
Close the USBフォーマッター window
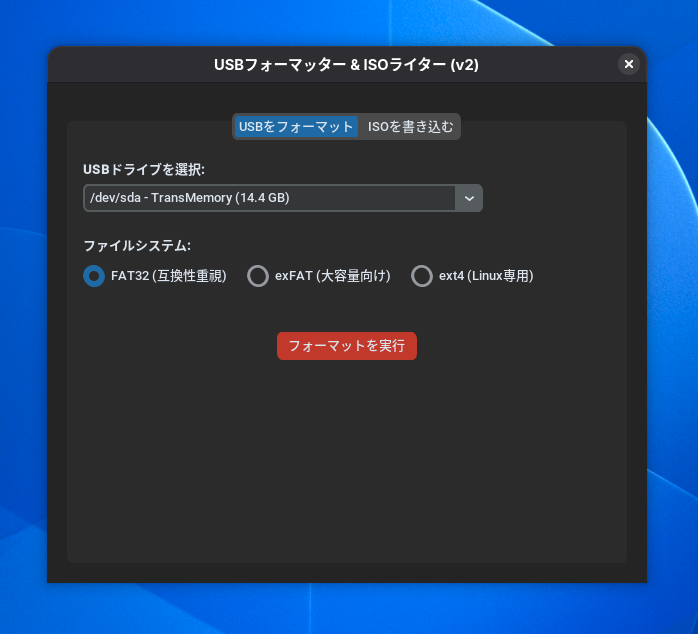pos(629,65)
